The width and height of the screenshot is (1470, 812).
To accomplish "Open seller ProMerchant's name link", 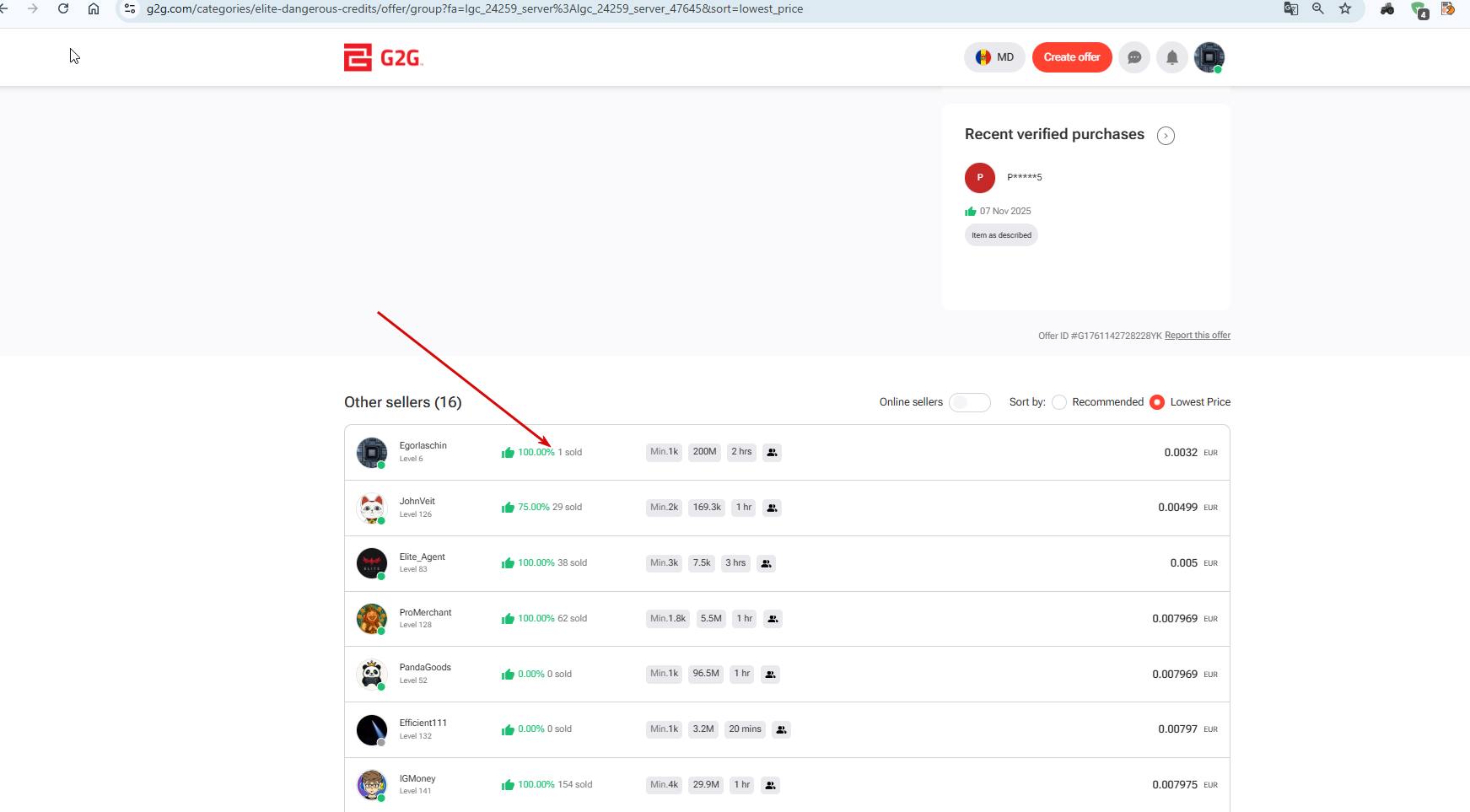I will [x=426, y=613].
